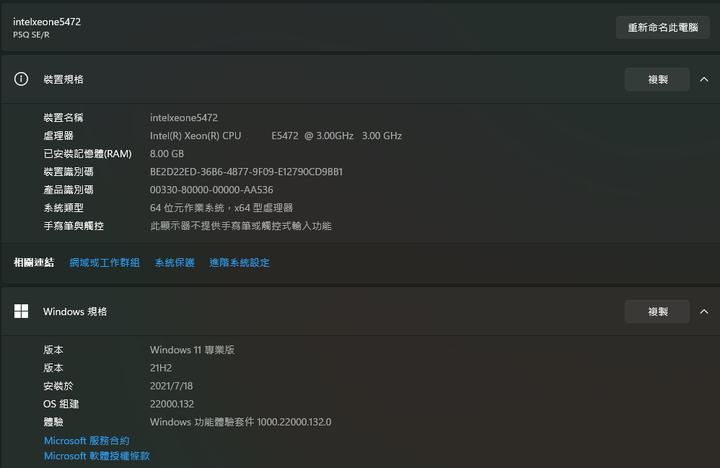Open the Microsoft 服務合約 link
Screen dimensions: 720x468
(87, 440)
